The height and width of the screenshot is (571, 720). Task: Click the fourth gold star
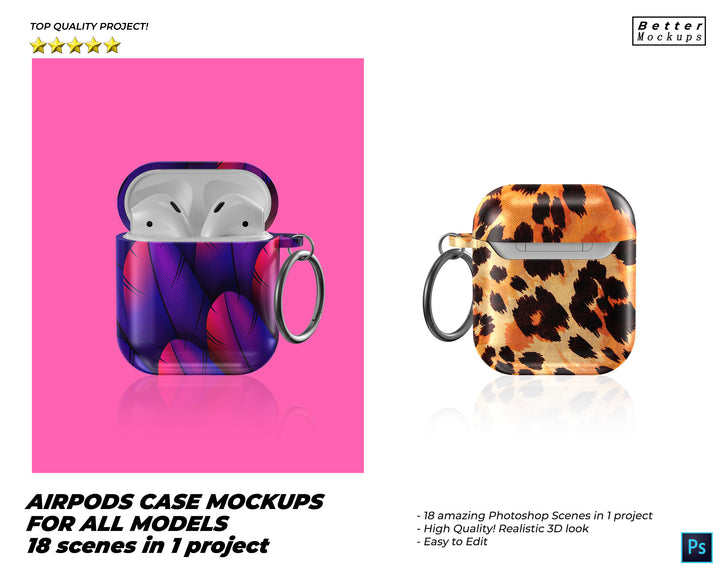click(94, 45)
